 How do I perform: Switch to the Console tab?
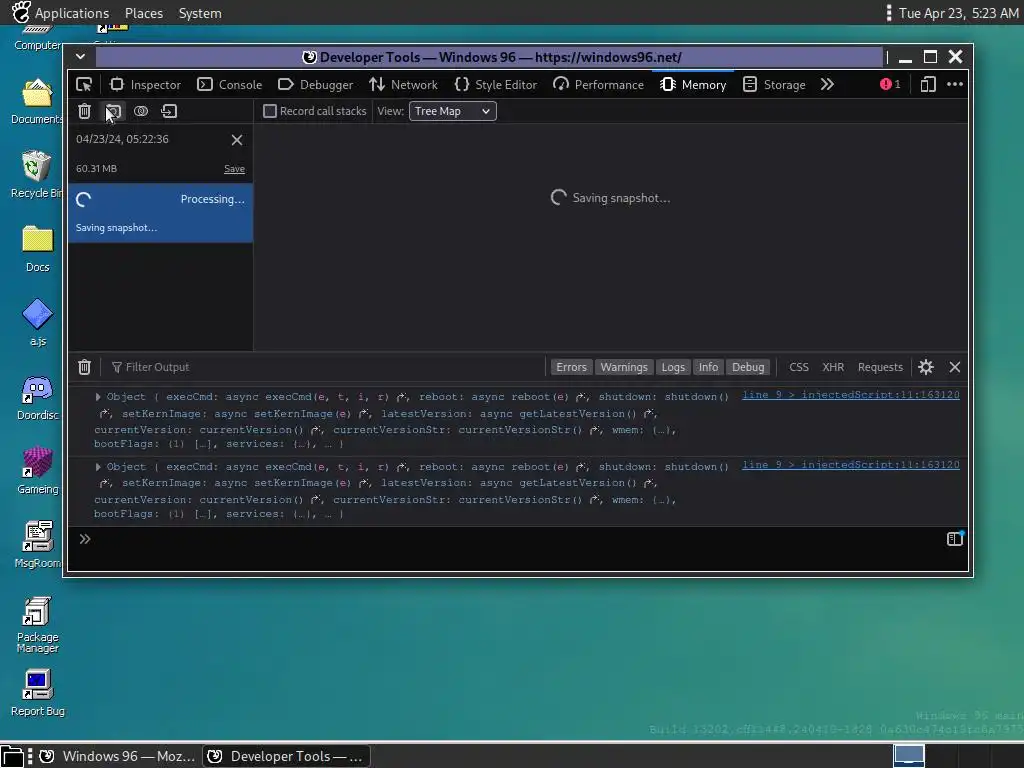click(230, 84)
